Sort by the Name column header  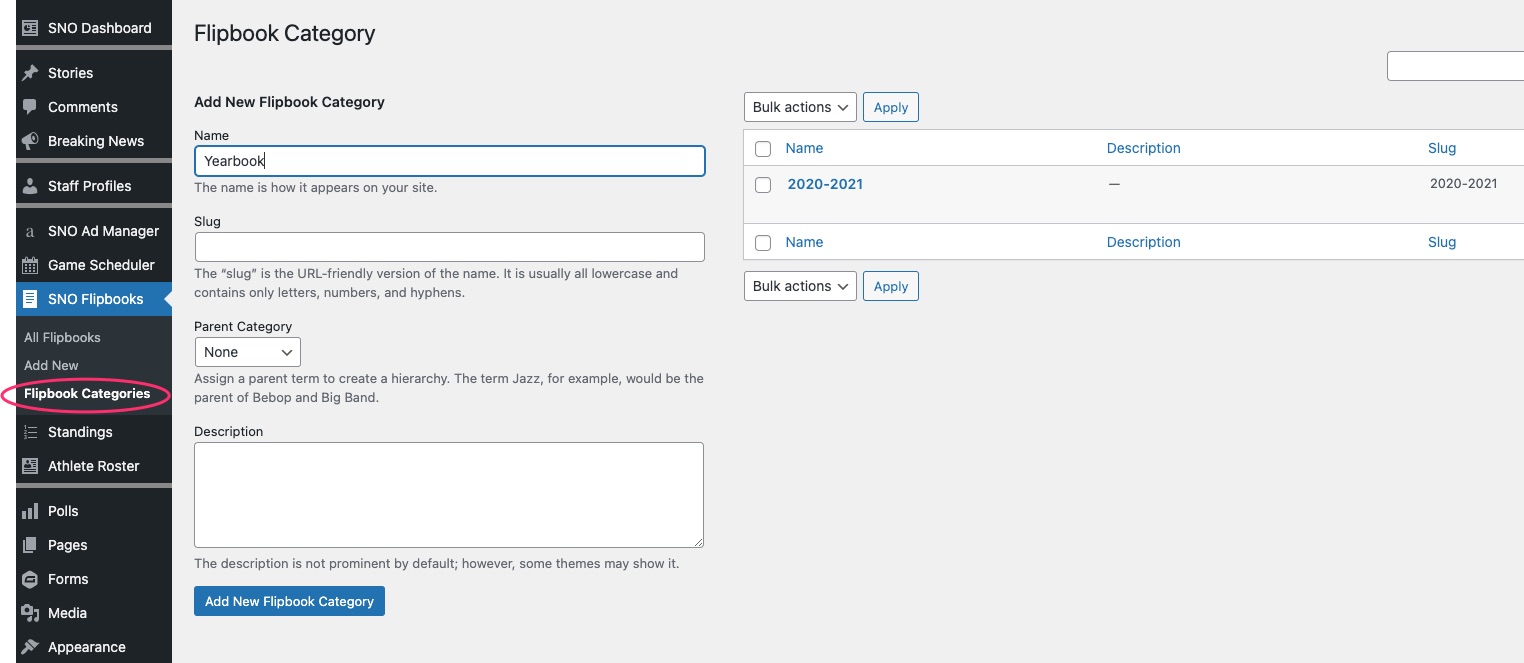pos(804,148)
